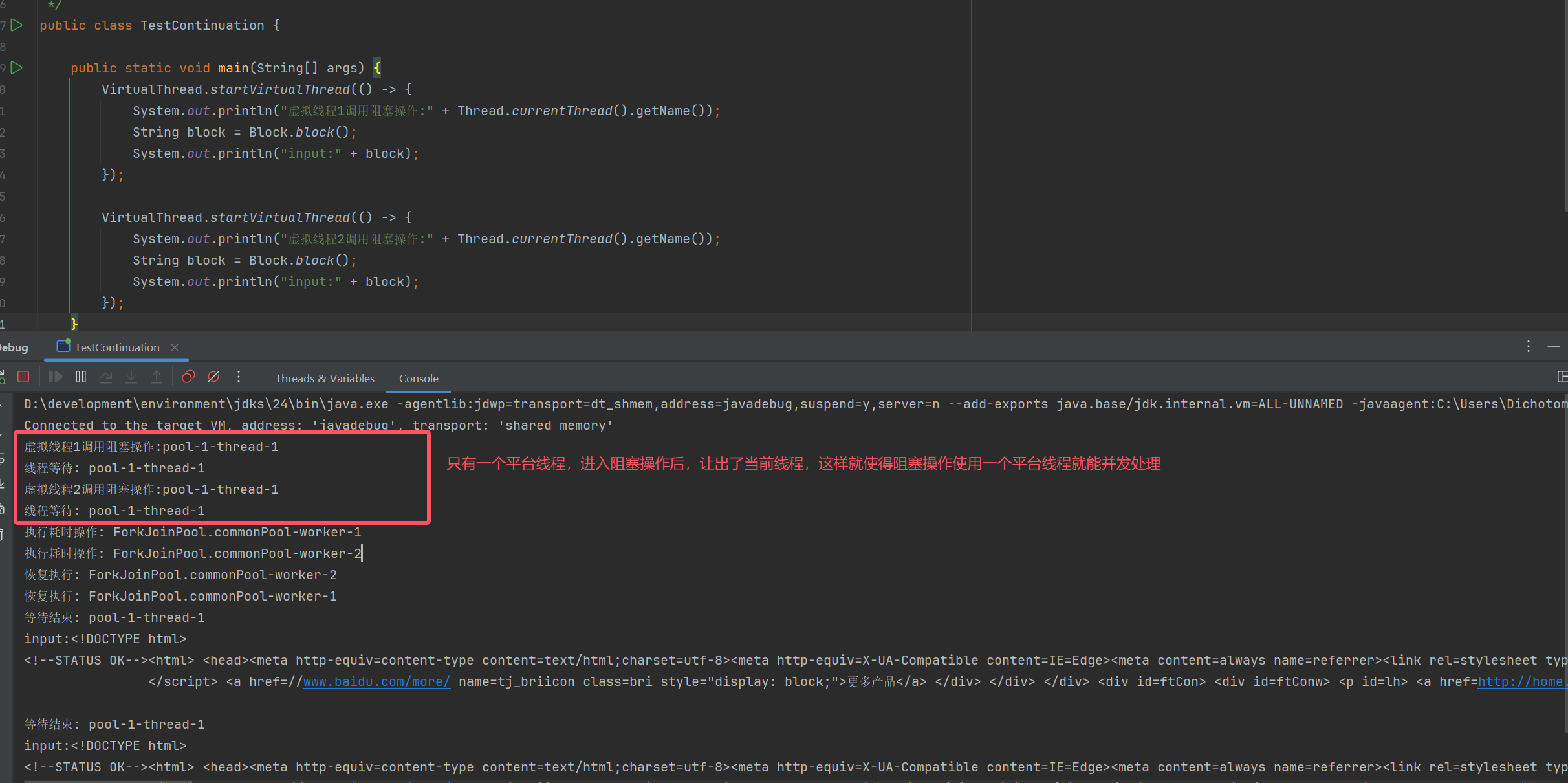Click the Step Into arrow icon
Screen dimensions: 1568x783
coord(131,377)
